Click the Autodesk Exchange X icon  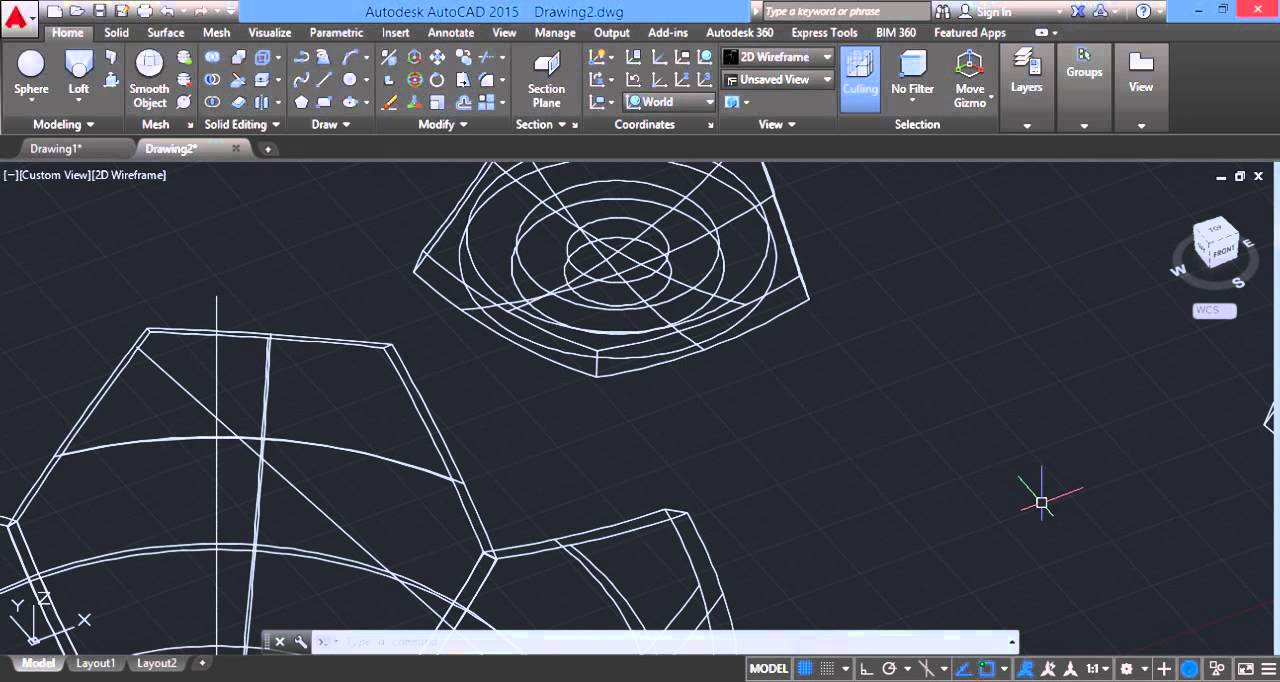coord(1077,11)
